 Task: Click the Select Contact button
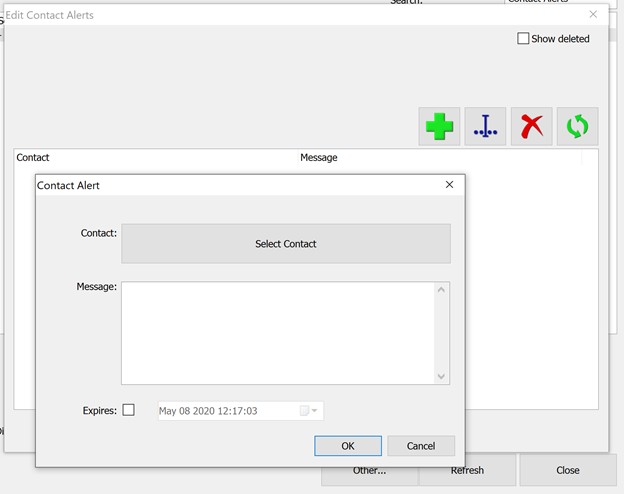[x=286, y=244]
